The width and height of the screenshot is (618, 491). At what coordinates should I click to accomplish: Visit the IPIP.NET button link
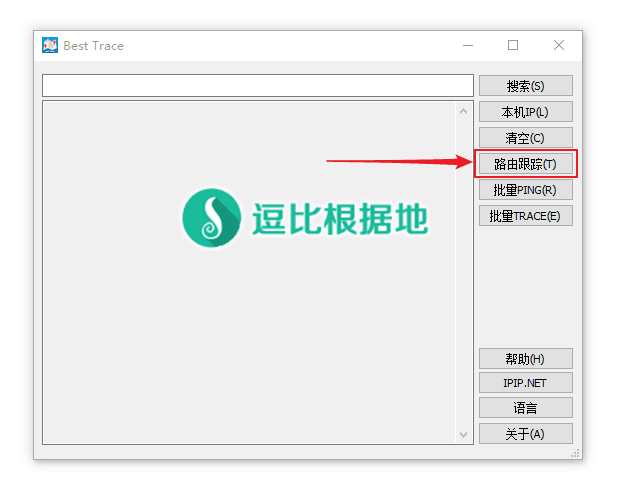pos(525,383)
